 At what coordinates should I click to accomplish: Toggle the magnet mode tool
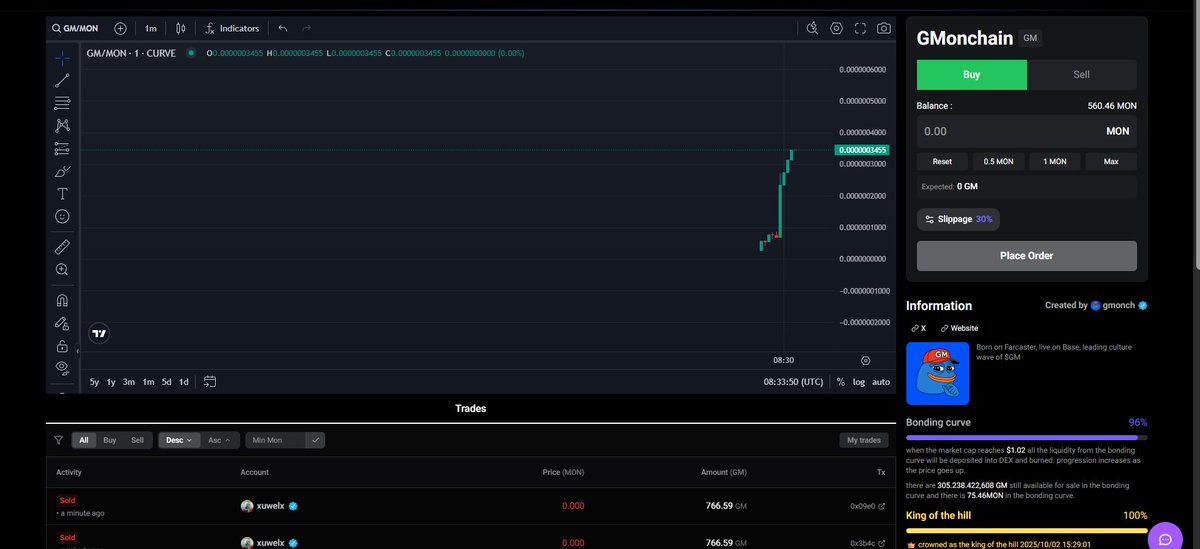click(x=62, y=300)
